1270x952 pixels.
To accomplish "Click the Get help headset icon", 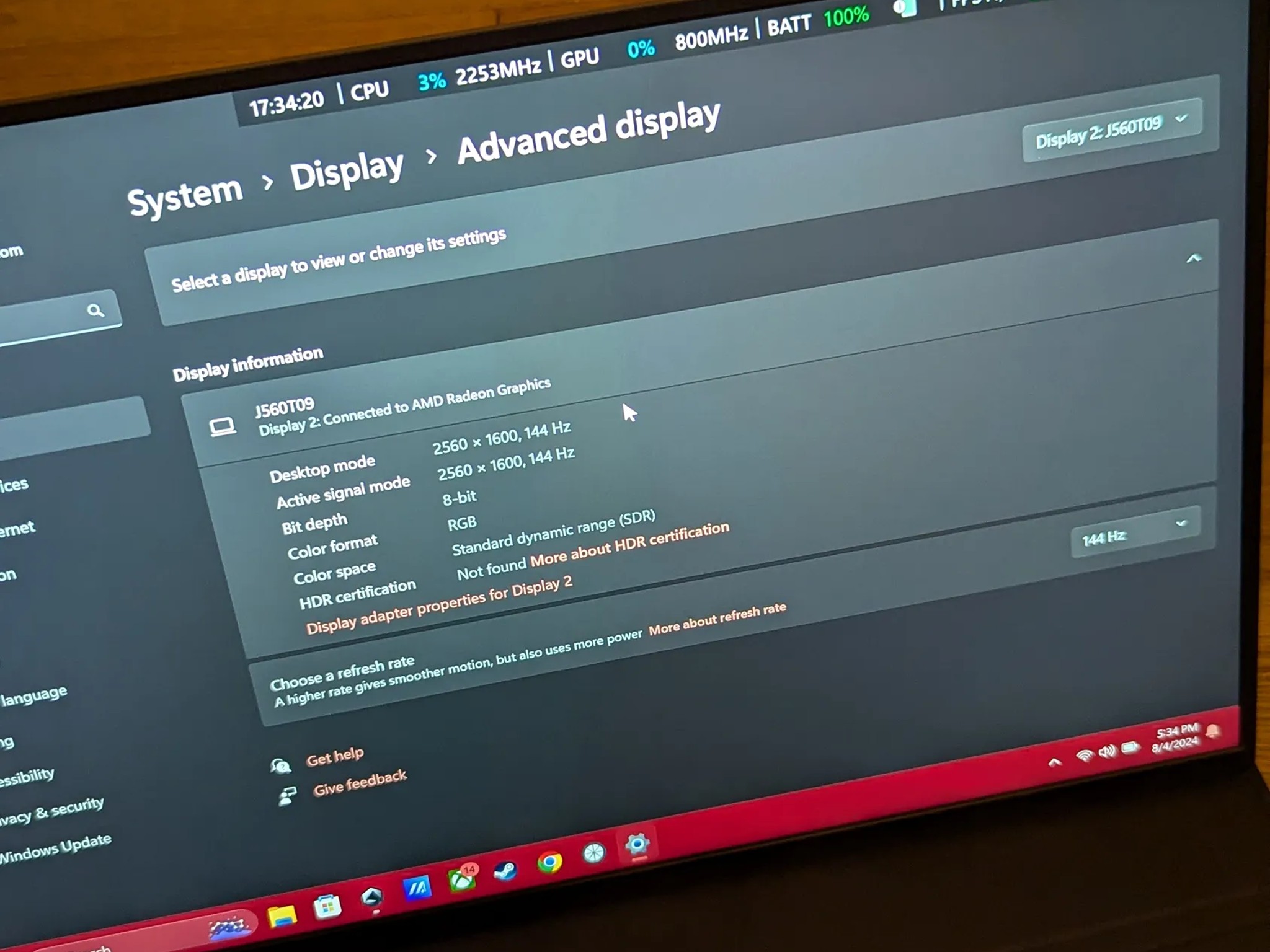I will 280,766.
